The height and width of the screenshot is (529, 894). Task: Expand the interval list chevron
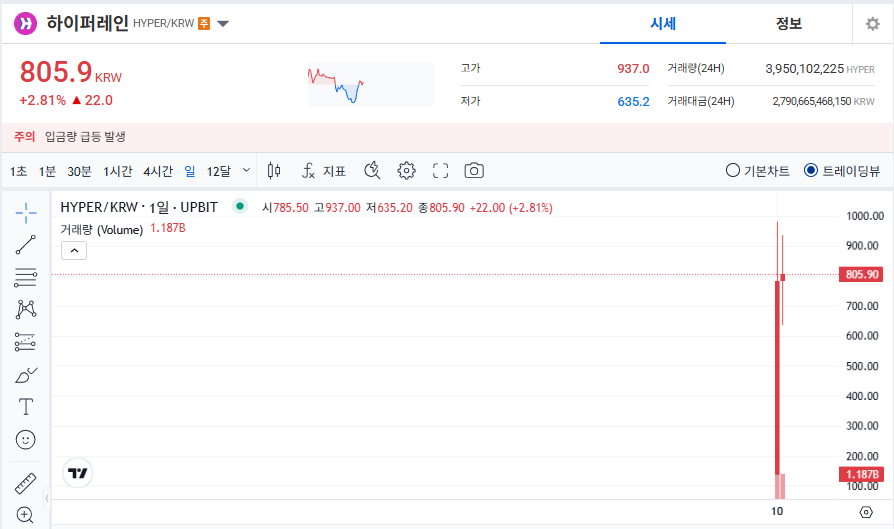[x=246, y=170]
